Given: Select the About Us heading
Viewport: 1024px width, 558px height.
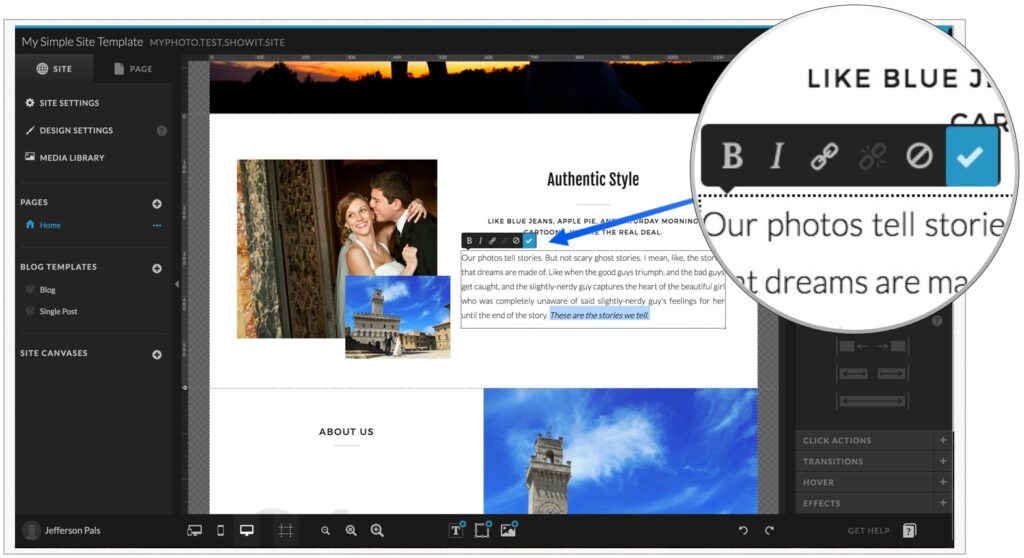Looking at the screenshot, I should (x=346, y=431).
